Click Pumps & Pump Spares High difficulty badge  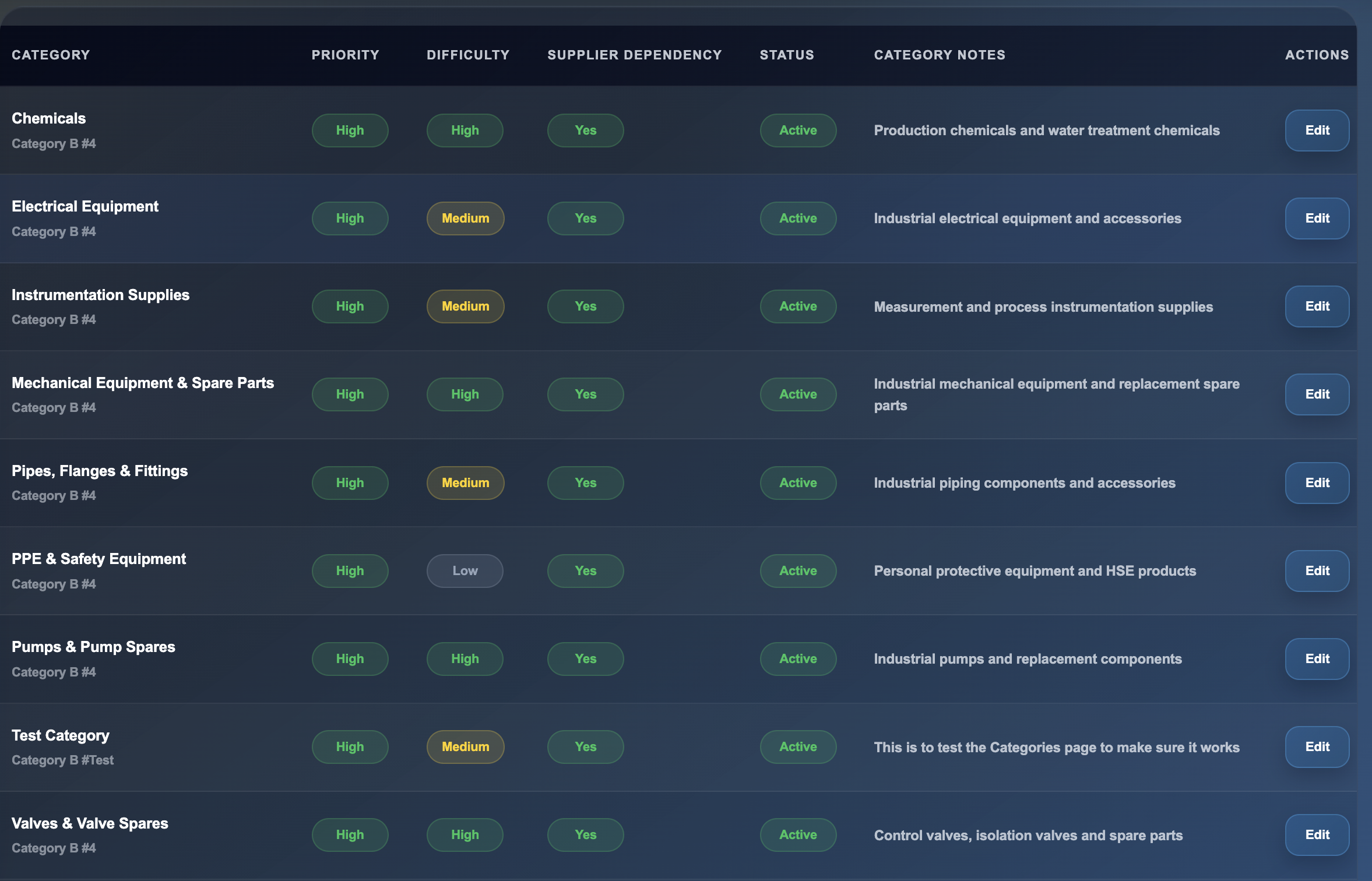tap(465, 659)
